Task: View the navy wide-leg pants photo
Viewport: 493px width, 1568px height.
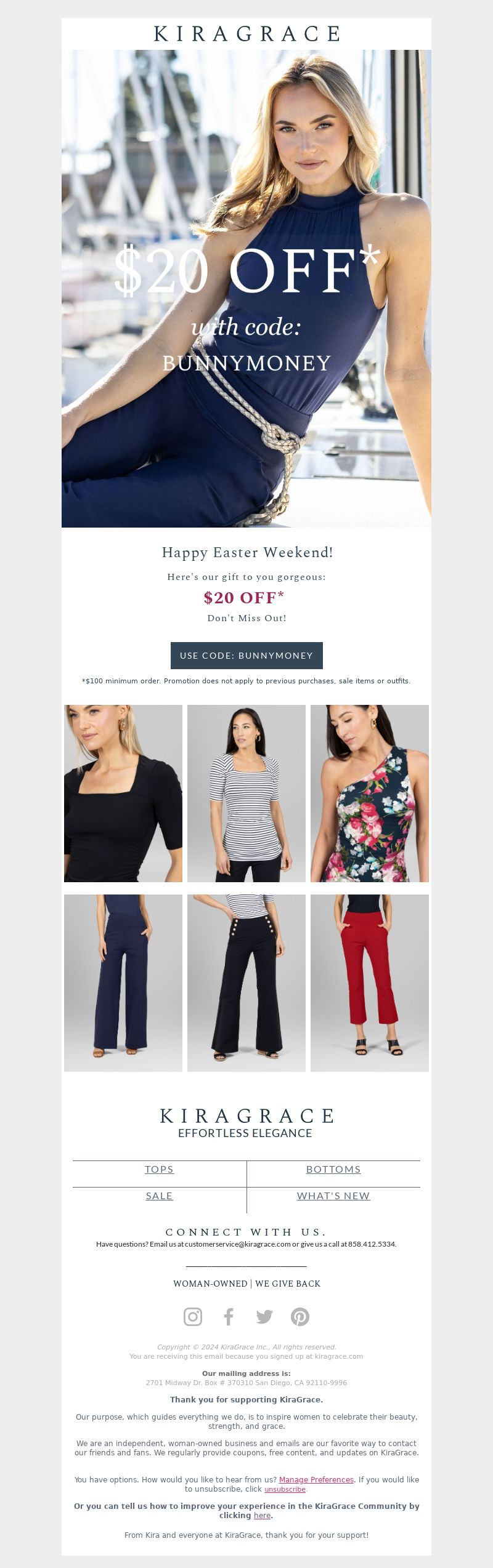Action: pos(123,983)
